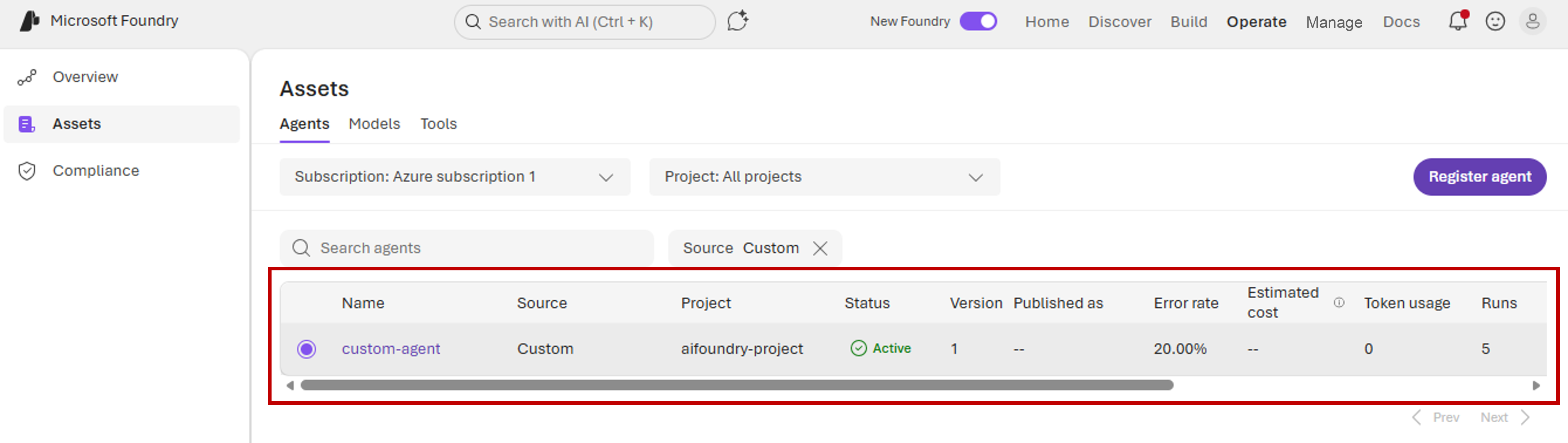The height and width of the screenshot is (443, 1568).
Task: Switch to the Tools tab
Action: tap(438, 124)
